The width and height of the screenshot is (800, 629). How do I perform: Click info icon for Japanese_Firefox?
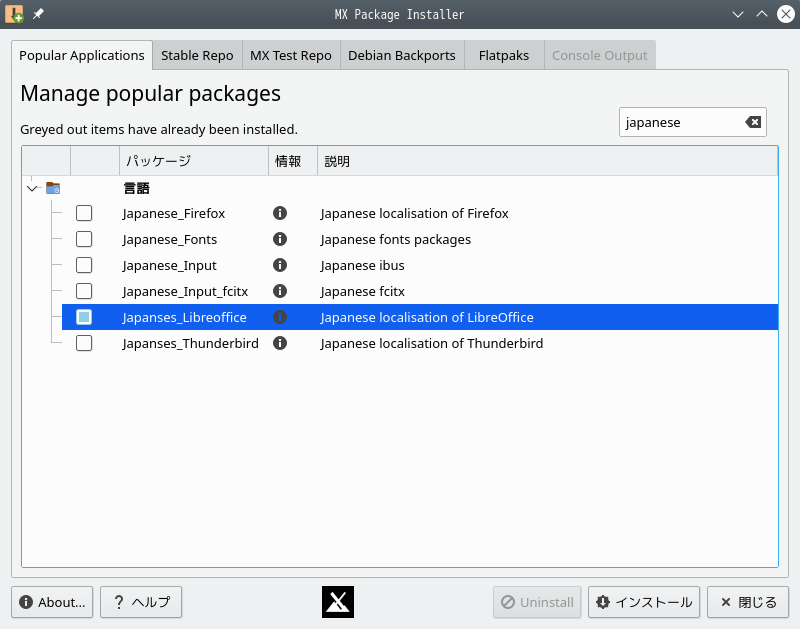pos(280,213)
